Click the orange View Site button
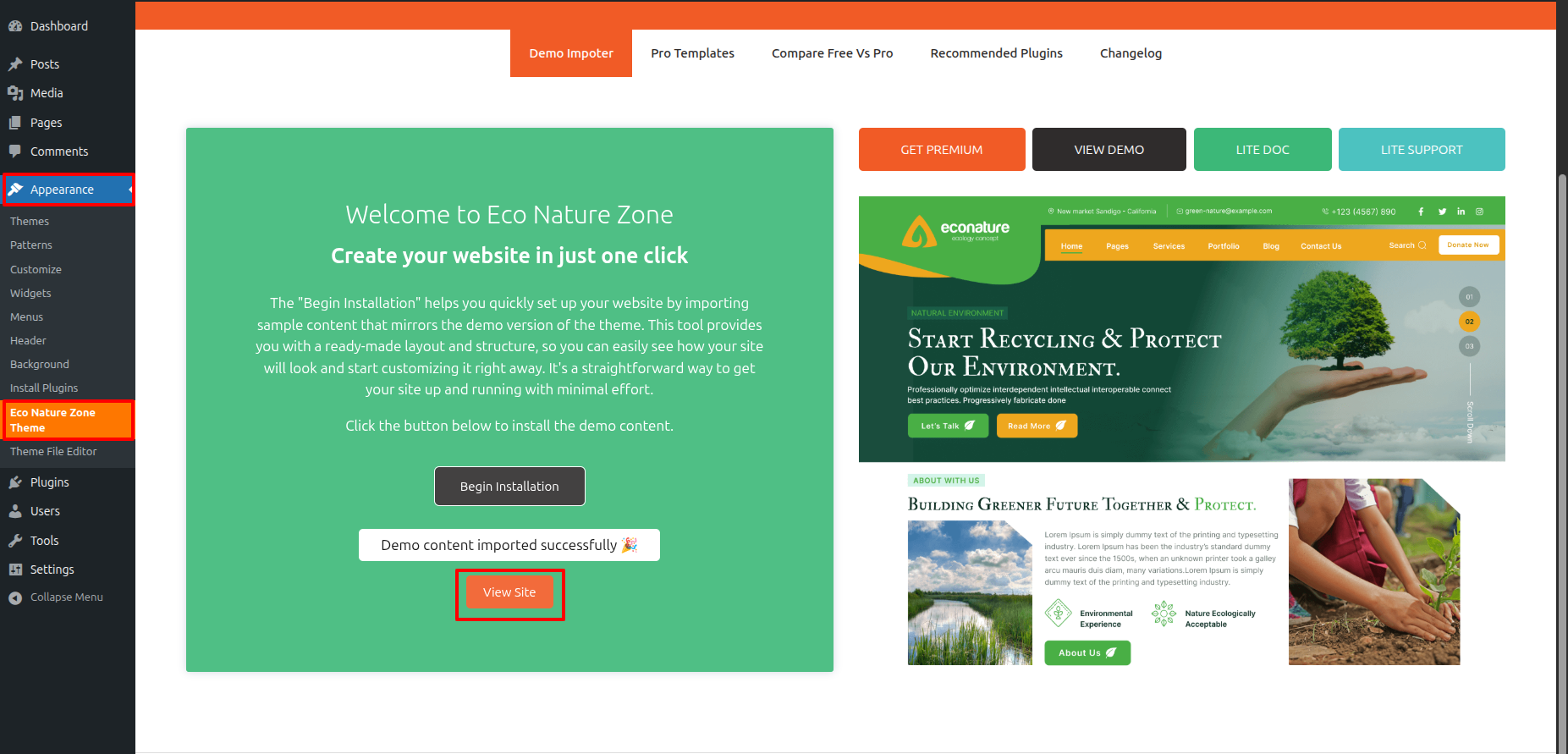The width and height of the screenshot is (1568, 754). (509, 592)
